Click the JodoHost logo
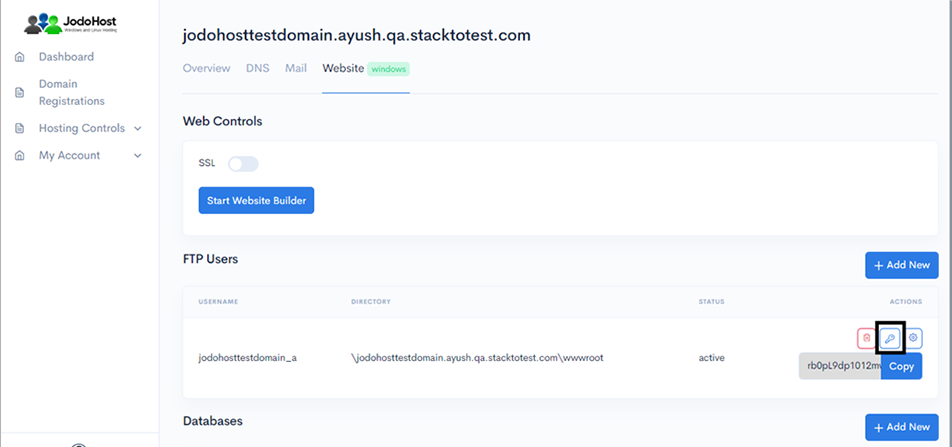This screenshot has width=952, height=447. coord(71,24)
